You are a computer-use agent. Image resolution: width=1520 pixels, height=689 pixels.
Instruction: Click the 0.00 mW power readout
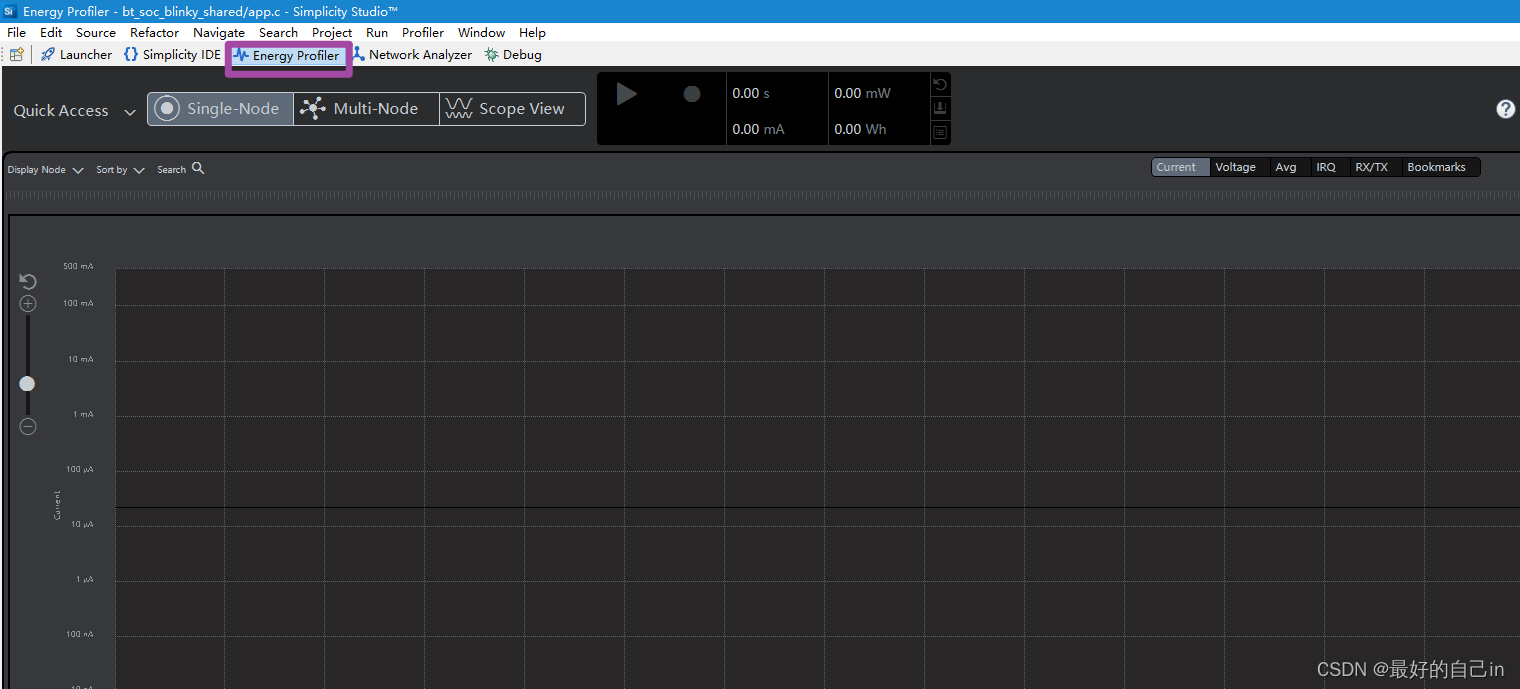[862, 93]
